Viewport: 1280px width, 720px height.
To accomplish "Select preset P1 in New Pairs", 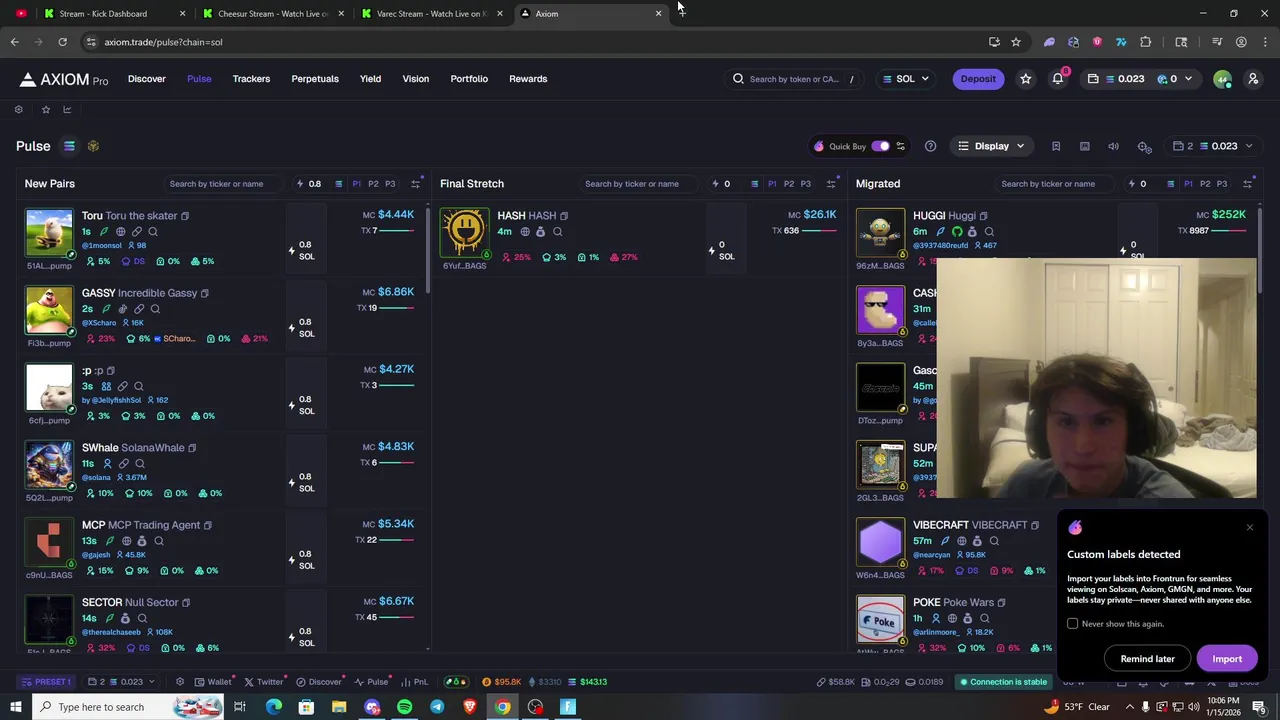I will click(x=357, y=184).
